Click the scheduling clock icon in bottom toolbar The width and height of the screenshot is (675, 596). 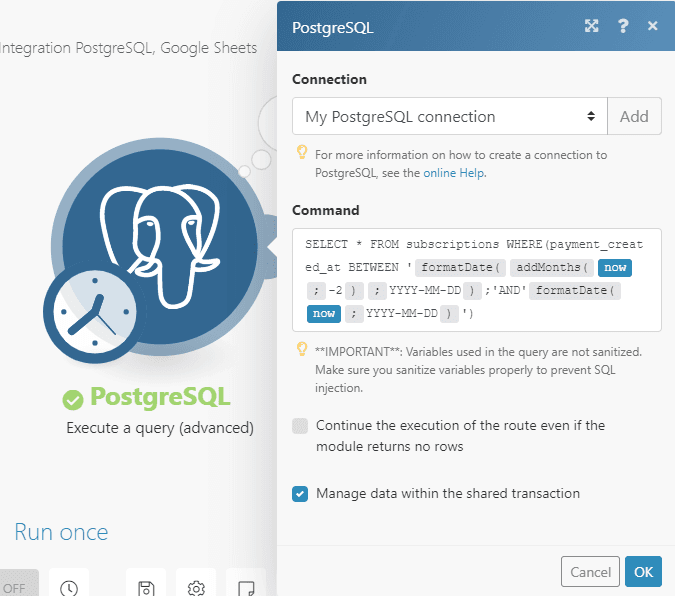point(68,587)
